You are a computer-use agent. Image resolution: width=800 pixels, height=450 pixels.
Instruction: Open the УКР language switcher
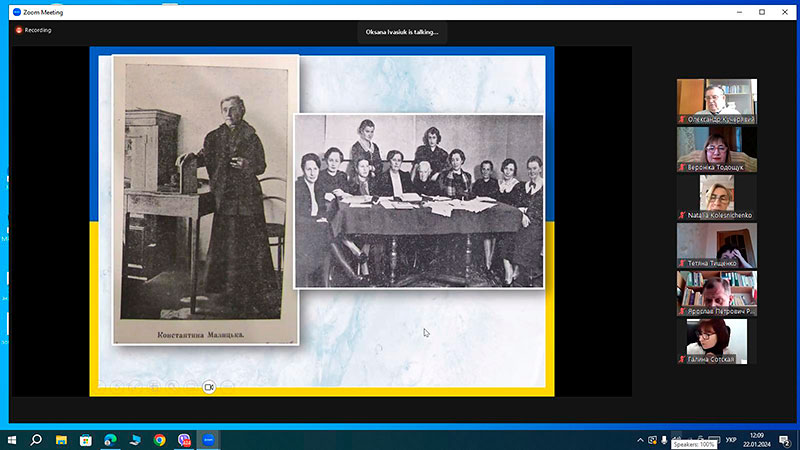[731, 440]
